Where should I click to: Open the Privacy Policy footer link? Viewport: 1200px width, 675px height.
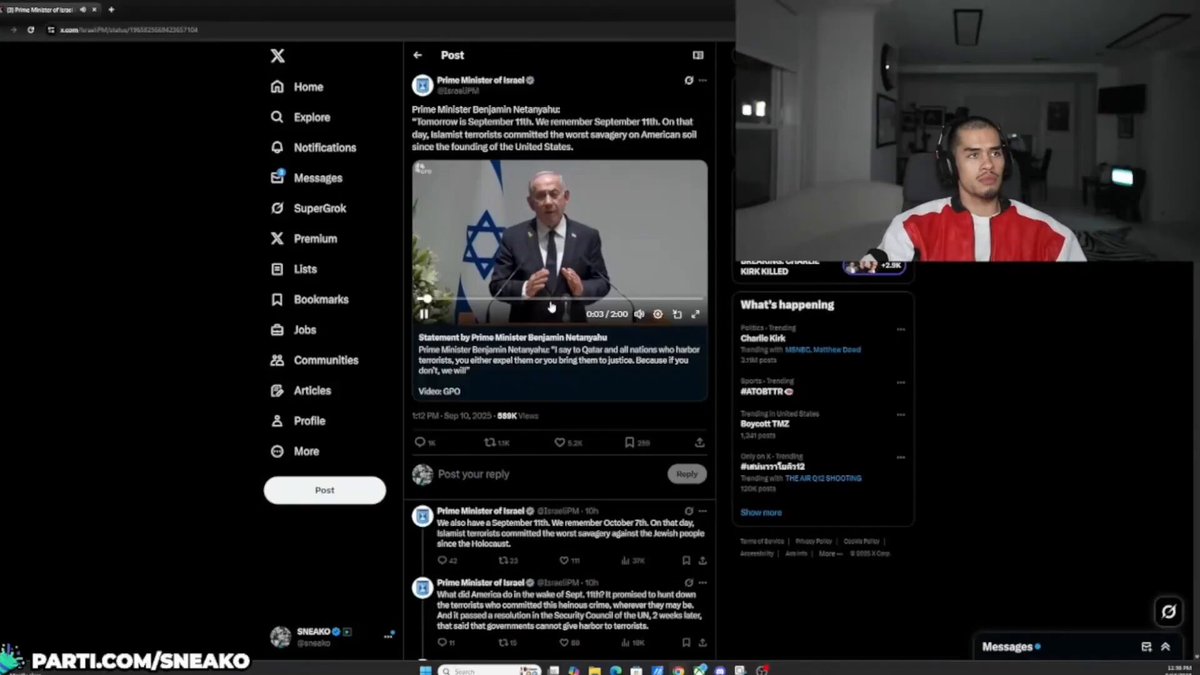click(x=813, y=541)
